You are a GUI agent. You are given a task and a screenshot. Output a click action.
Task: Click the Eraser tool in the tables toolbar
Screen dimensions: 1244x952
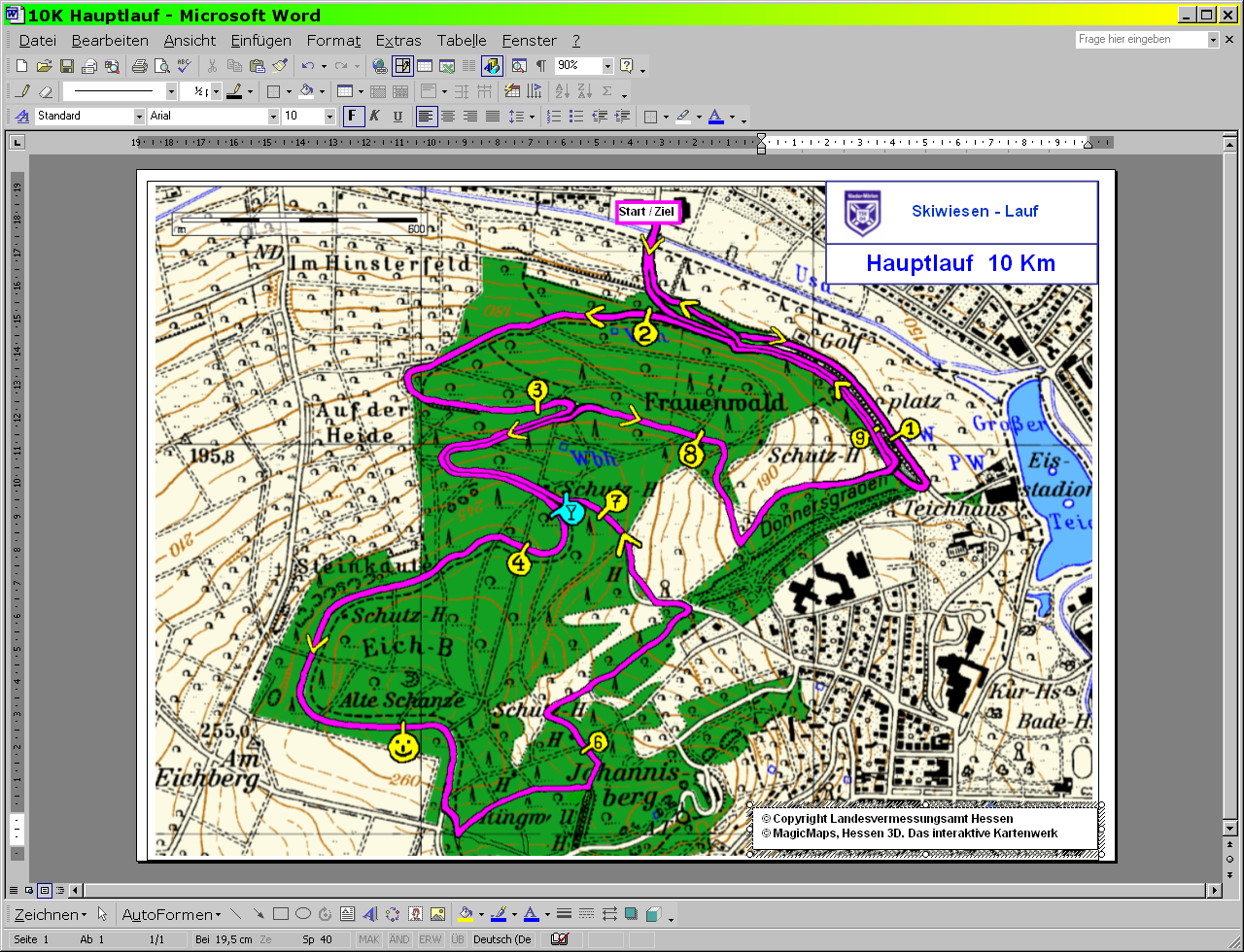click(x=45, y=91)
